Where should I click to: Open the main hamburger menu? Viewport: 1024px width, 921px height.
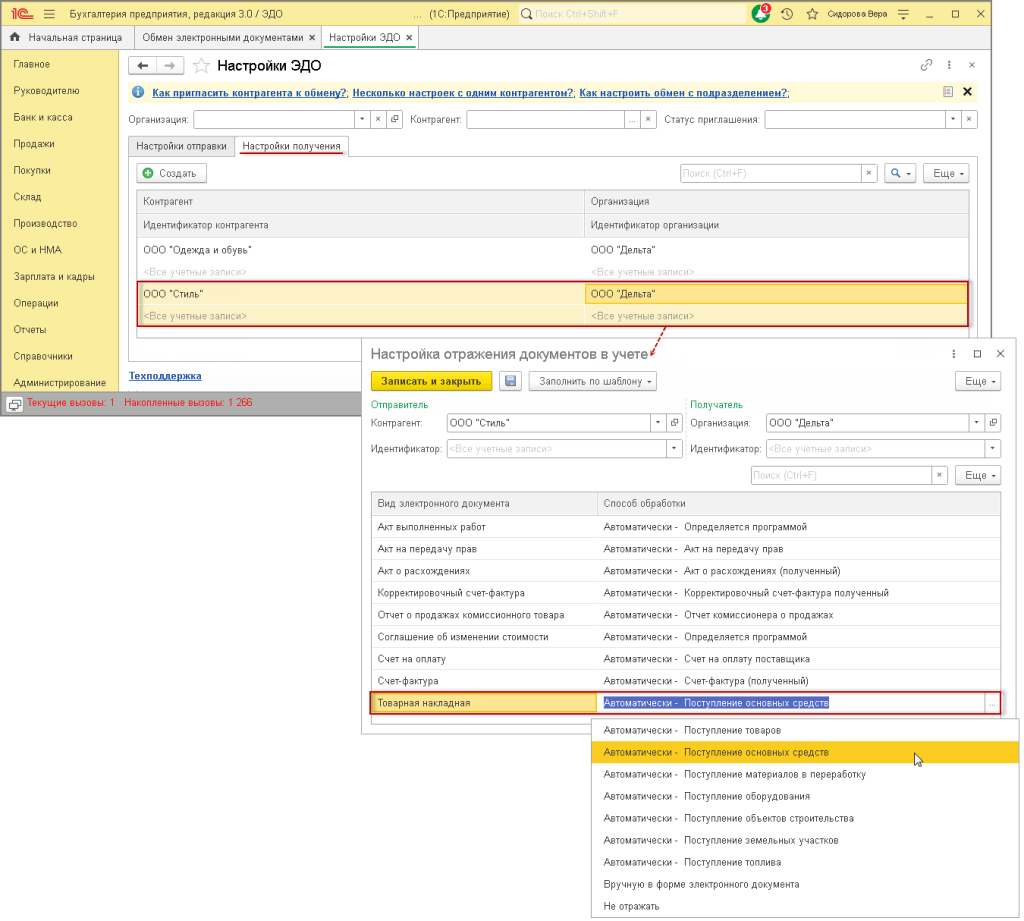[49, 15]
